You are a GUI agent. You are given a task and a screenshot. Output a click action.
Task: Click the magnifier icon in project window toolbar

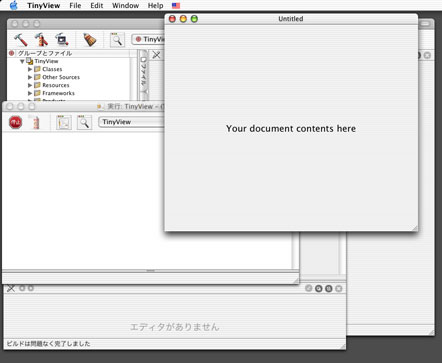(117, 40)
